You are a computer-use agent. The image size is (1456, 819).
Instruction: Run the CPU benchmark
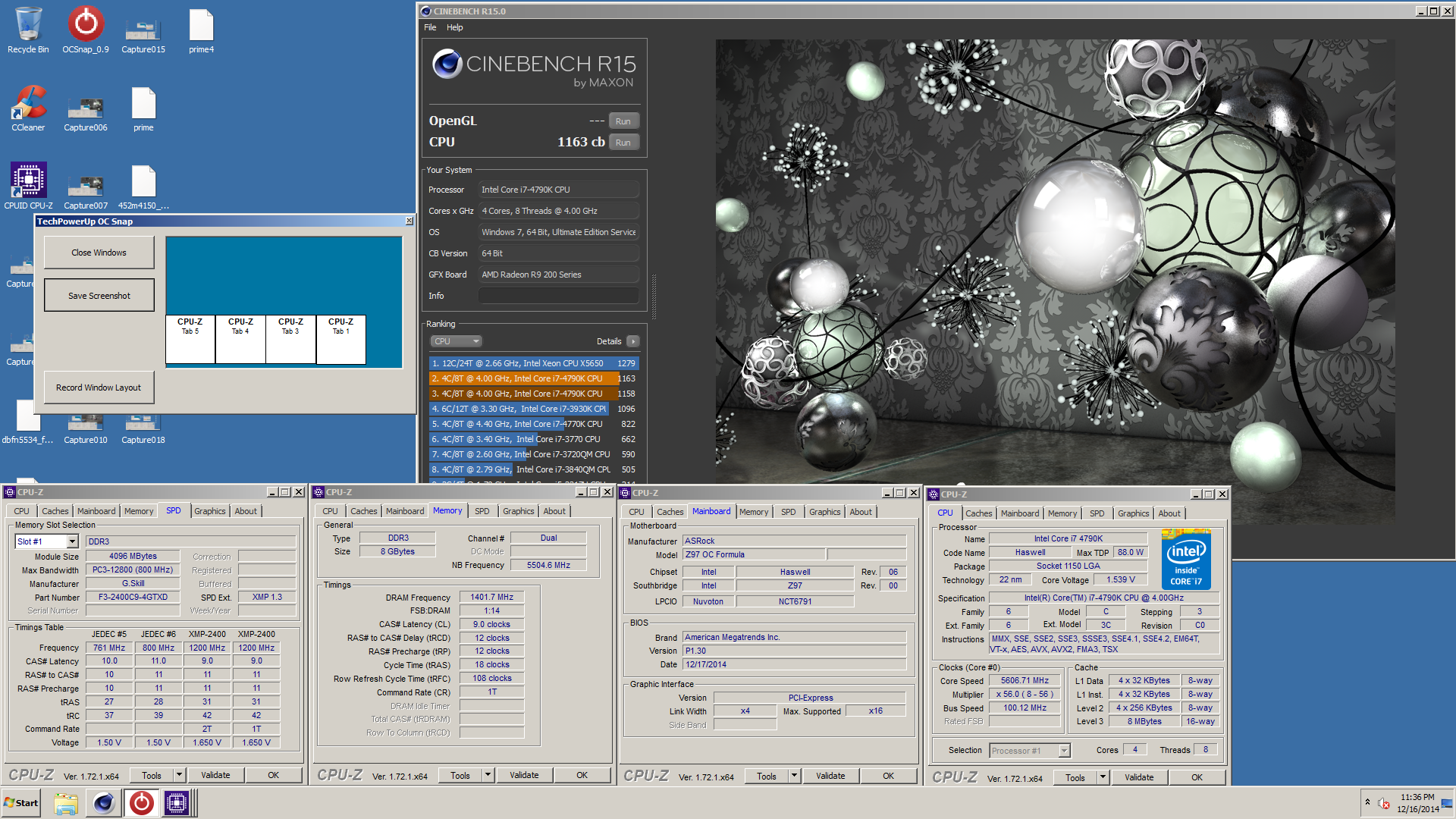623,143
